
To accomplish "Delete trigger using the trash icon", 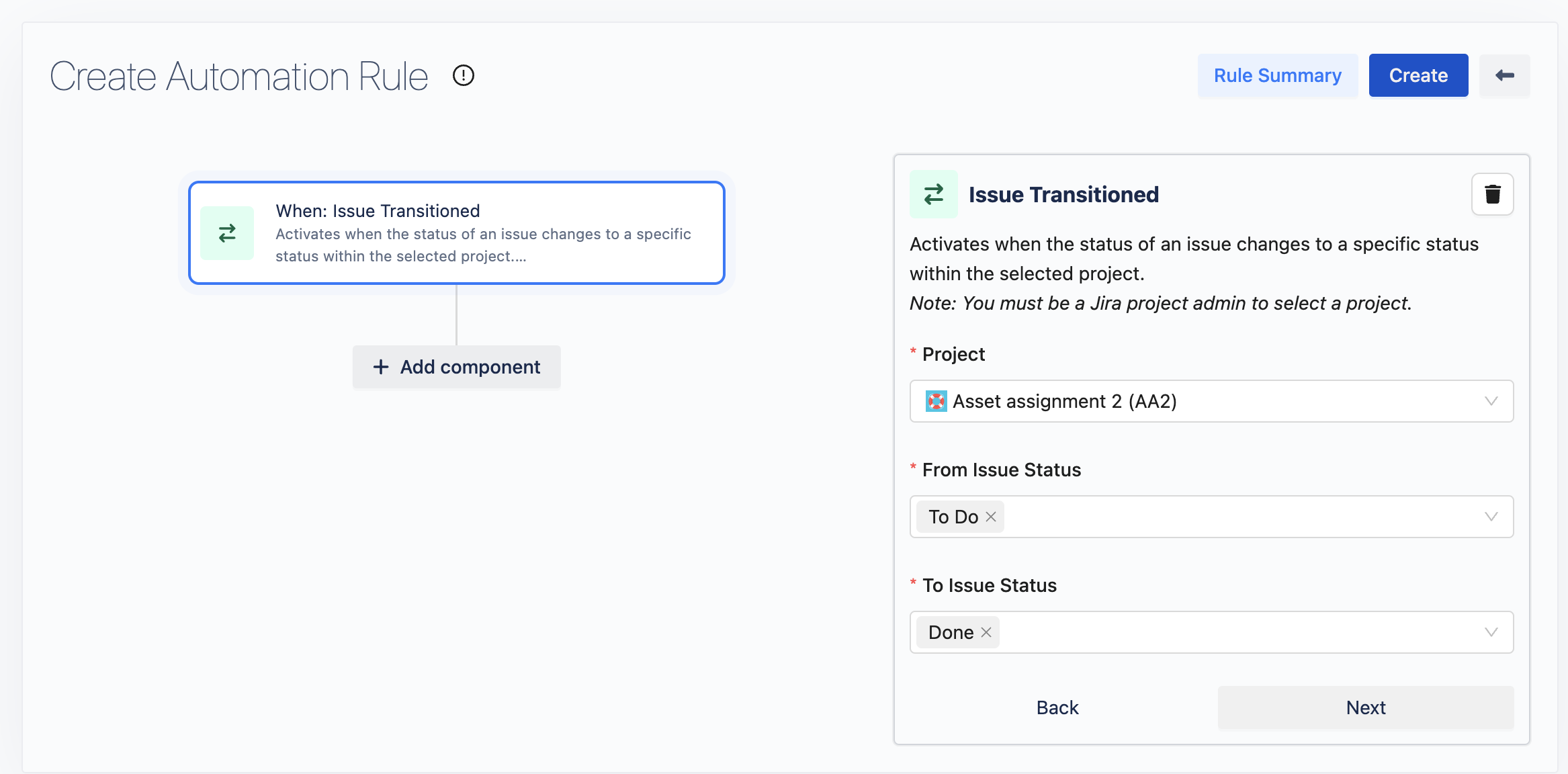I will pos(1492,194).
